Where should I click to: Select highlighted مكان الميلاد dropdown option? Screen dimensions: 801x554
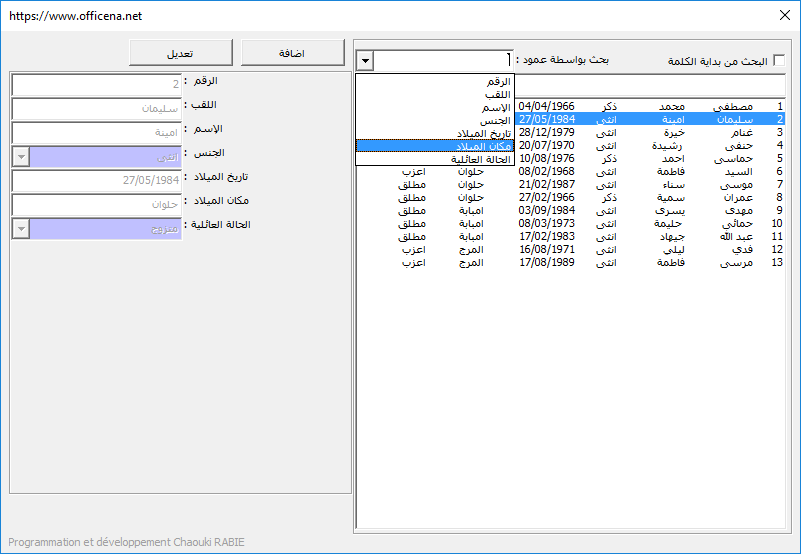coord(435,146)
